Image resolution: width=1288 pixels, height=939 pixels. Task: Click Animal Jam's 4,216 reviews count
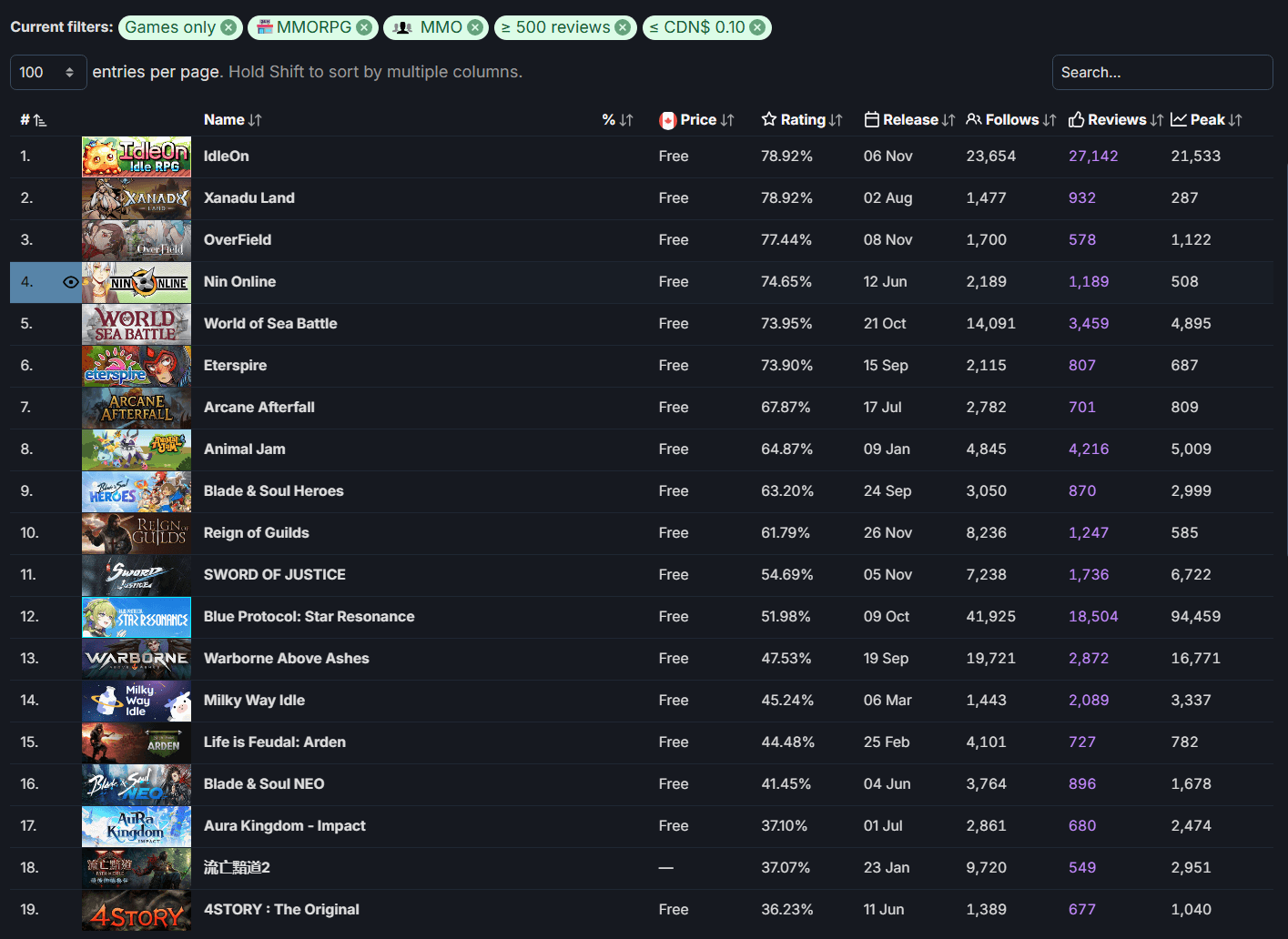[1089, 449]
